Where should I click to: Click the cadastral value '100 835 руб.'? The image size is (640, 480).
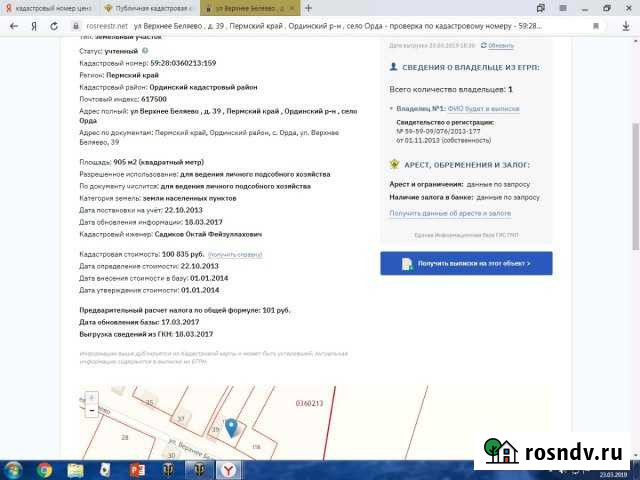[x=183, y=254]
